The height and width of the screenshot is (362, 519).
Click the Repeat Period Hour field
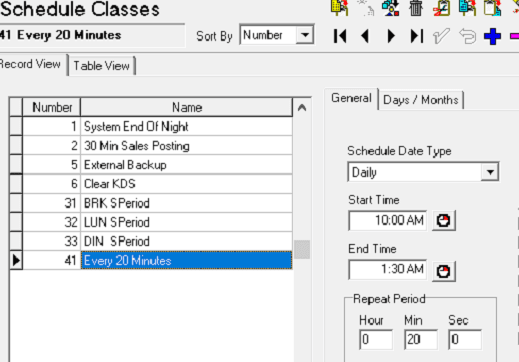[x=376, y=339]
